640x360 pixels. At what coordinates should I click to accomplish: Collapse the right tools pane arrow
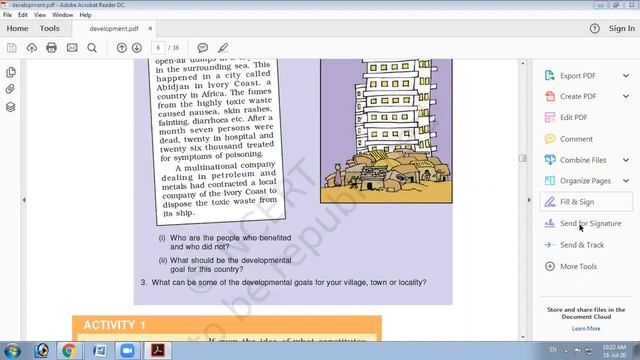[x=529, y=200]
